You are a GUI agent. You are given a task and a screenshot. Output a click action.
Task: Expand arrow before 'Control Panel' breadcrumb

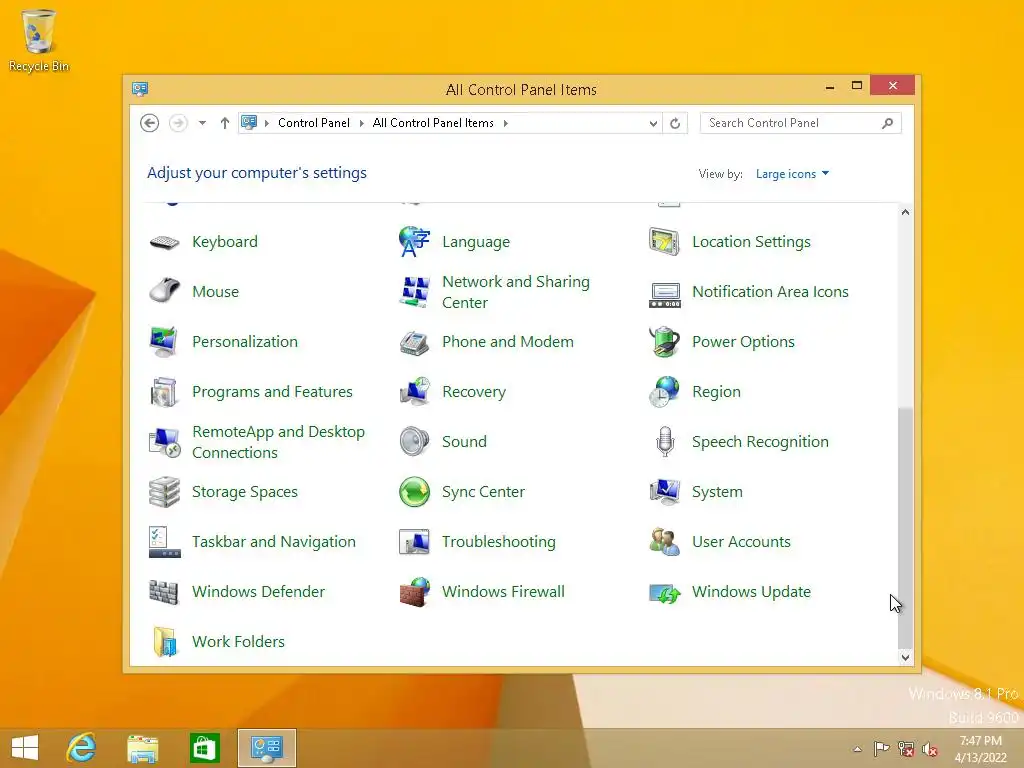point(266,123)
